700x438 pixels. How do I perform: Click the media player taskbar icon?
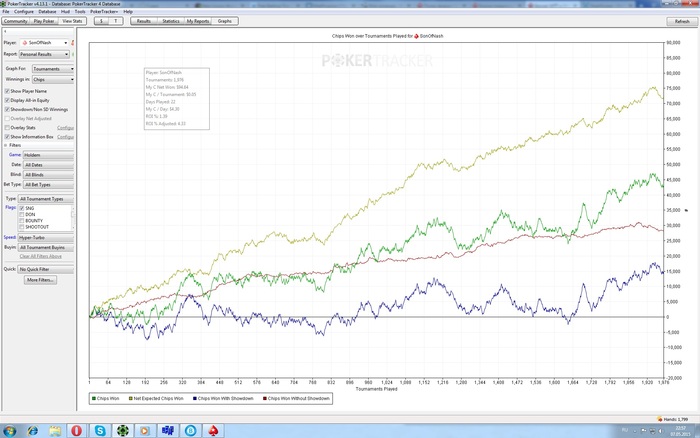pos(145,431)
